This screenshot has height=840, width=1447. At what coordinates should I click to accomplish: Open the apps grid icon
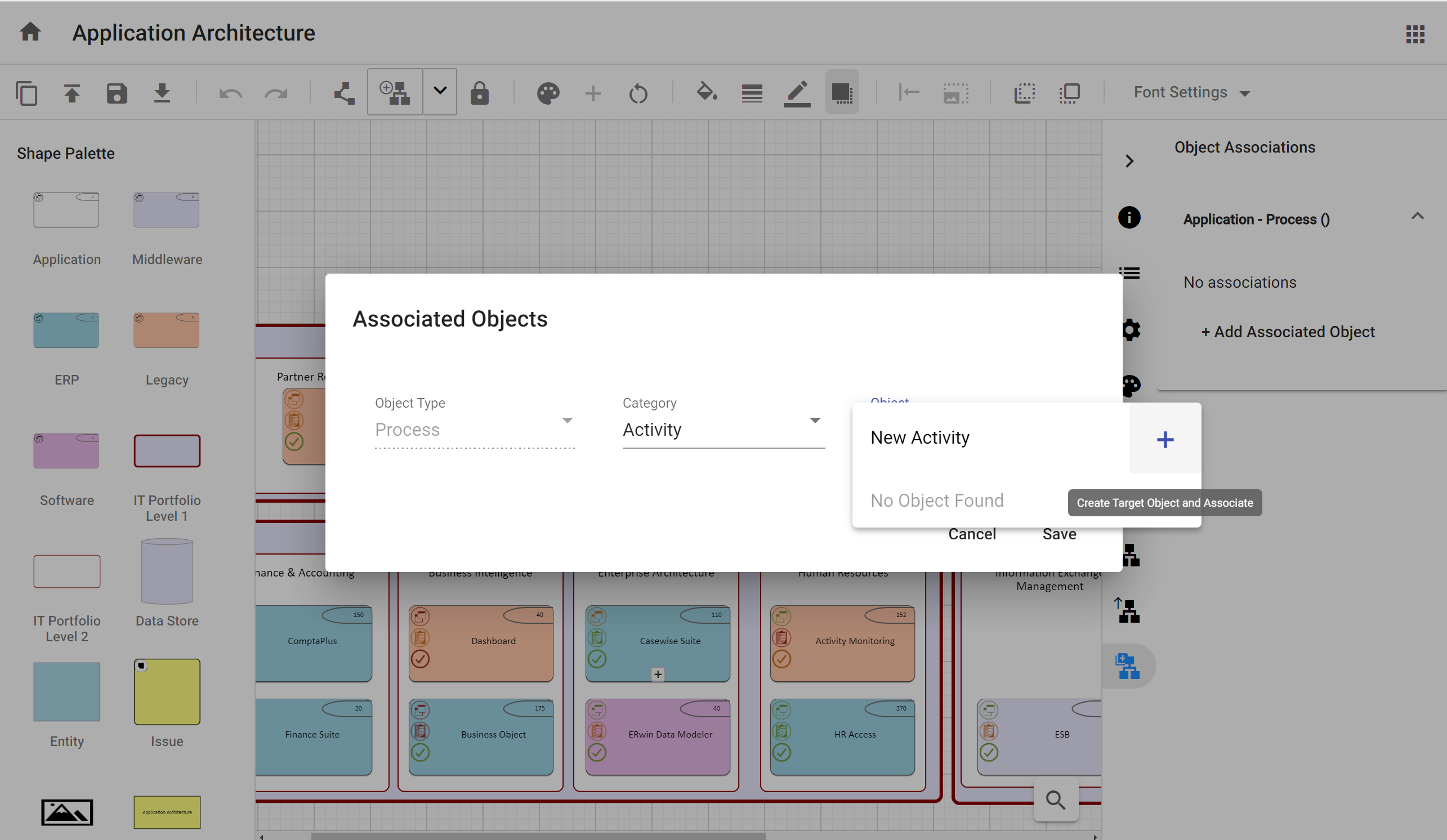(x=1415, y=34)
